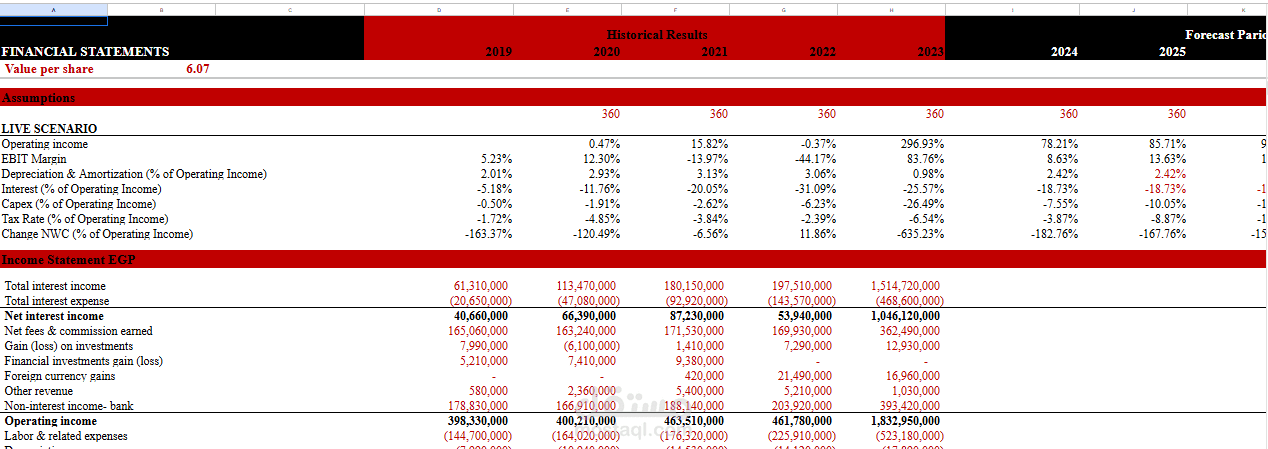The width and height of the screenshot is (1268, 449).
Task: Click the FINANCIAL STATEMENTS title cell
Action: coord(85,52)
